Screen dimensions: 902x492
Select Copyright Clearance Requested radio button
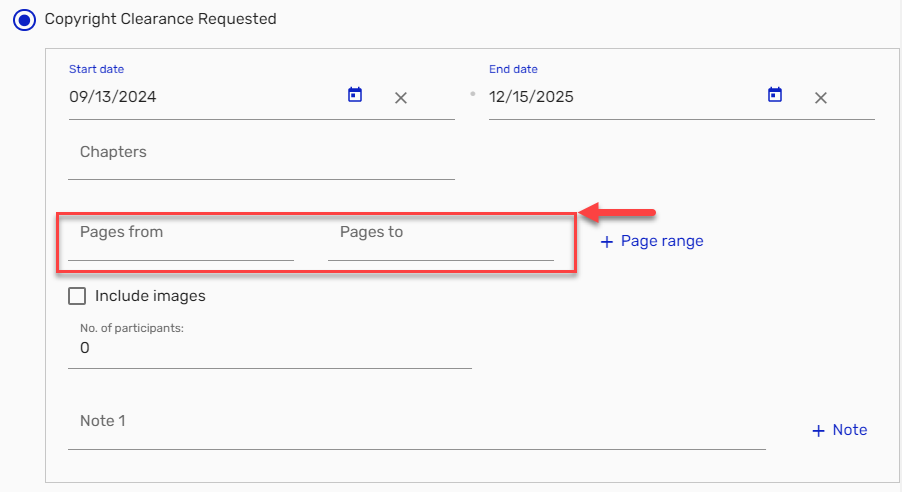click(24, 20)
